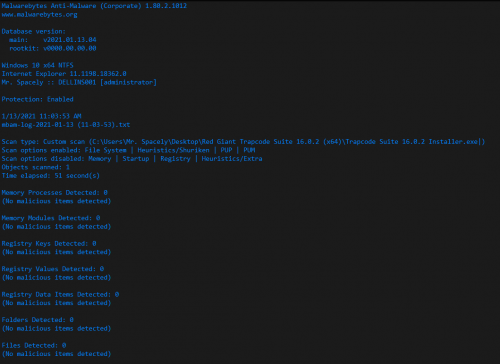Image resolution: width=500 pixels, height=364 pixels.
Task: Click the Time elapsed 51 seconds line
Action: coord(51,176)
